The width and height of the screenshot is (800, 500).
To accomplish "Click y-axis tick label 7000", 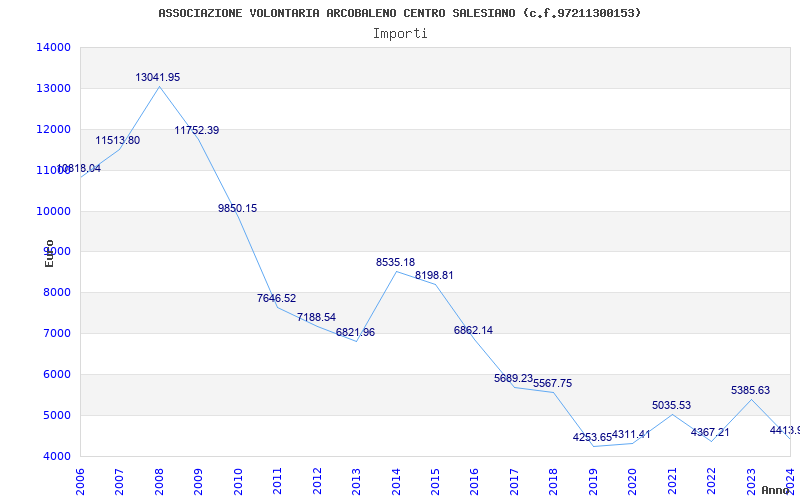I will point(56,334).
